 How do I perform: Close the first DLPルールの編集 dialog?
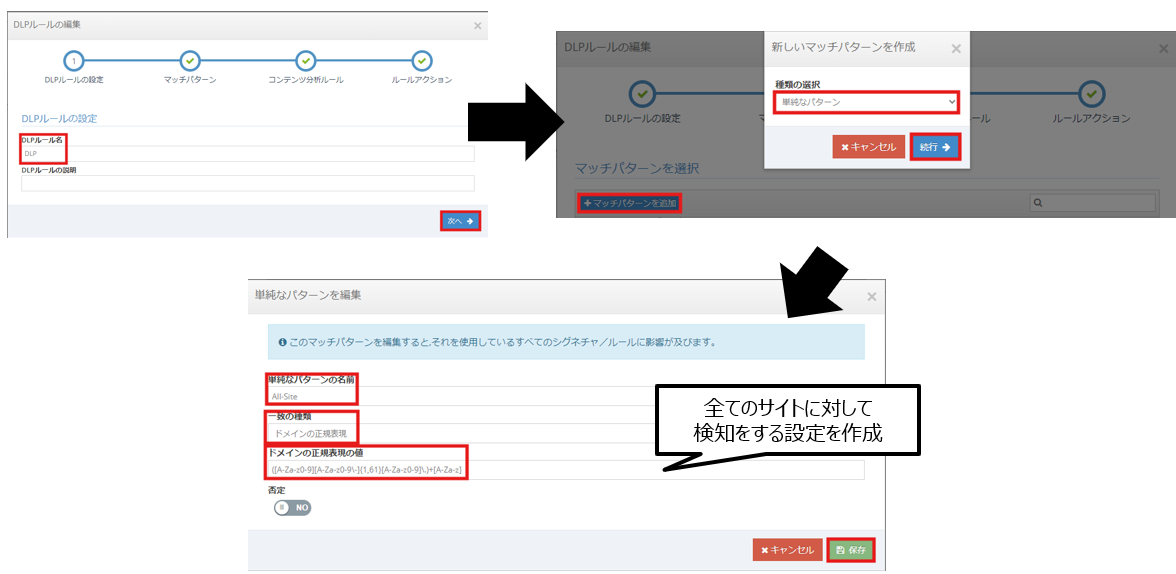(478, 25)
